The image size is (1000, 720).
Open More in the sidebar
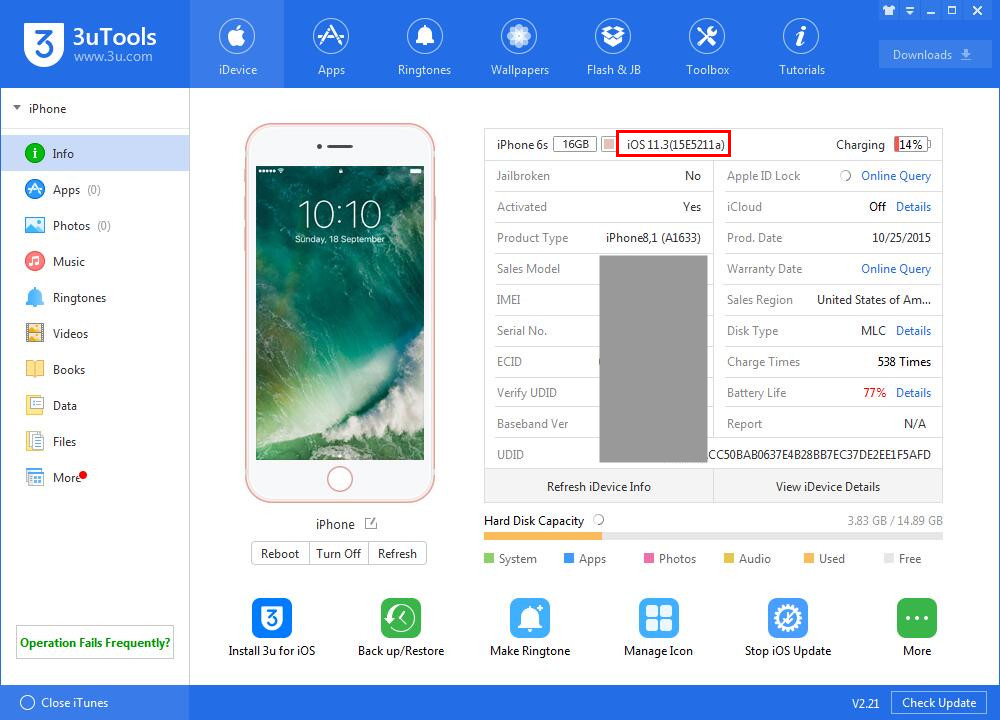tap(95, 478)
